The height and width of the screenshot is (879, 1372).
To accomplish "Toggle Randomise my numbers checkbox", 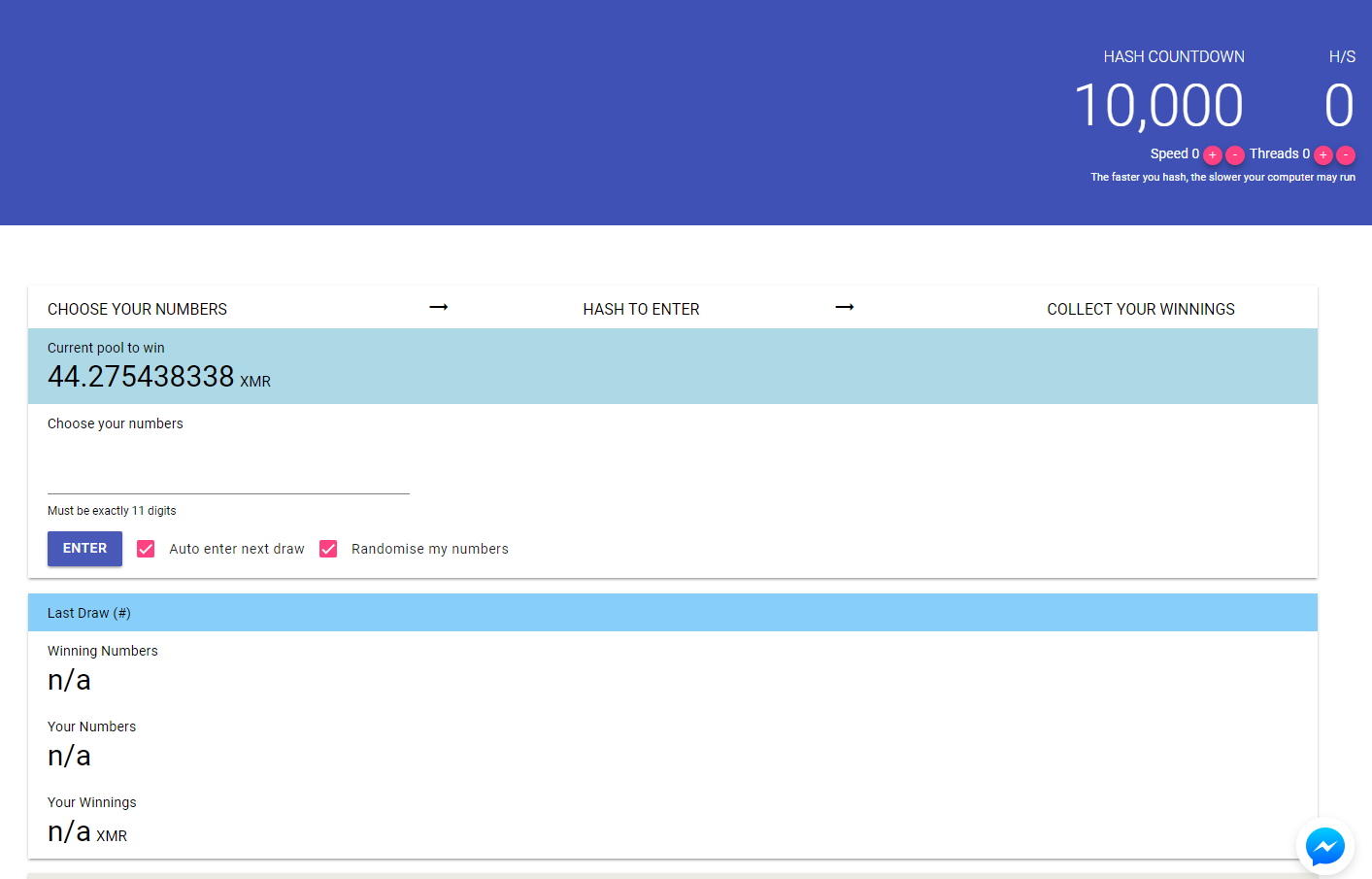I will 328,549.
